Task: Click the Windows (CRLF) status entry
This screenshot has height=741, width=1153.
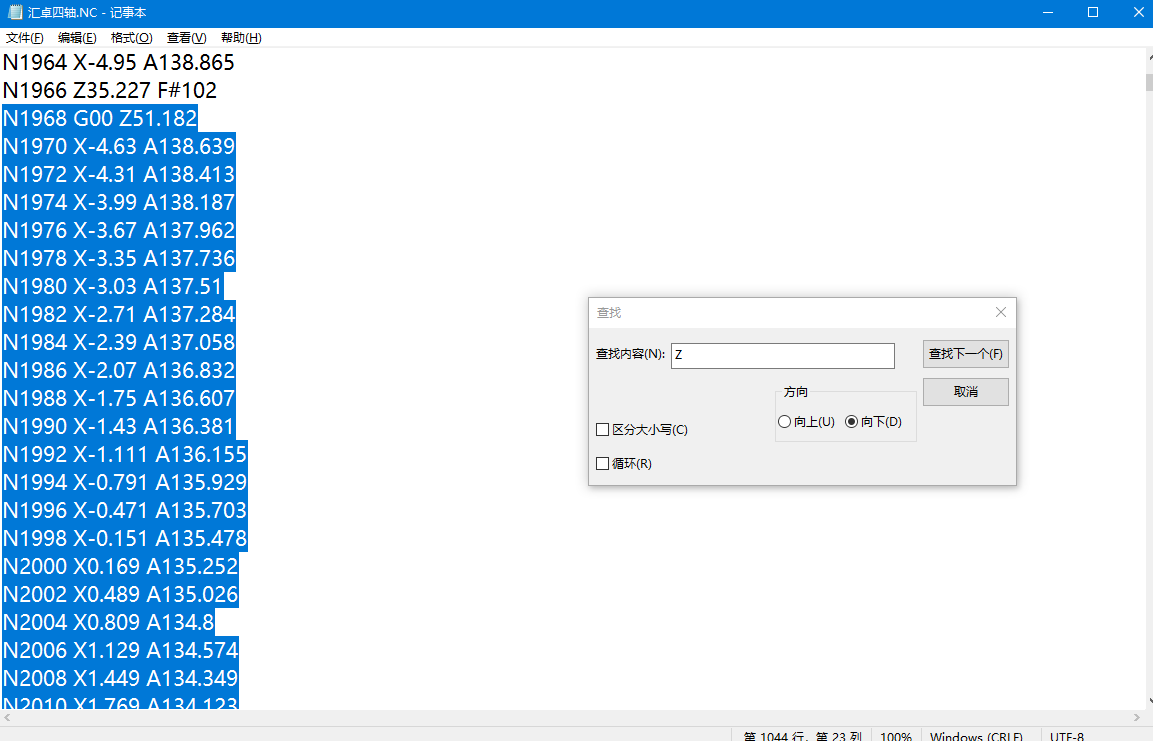Action: (x=976, y=735)
